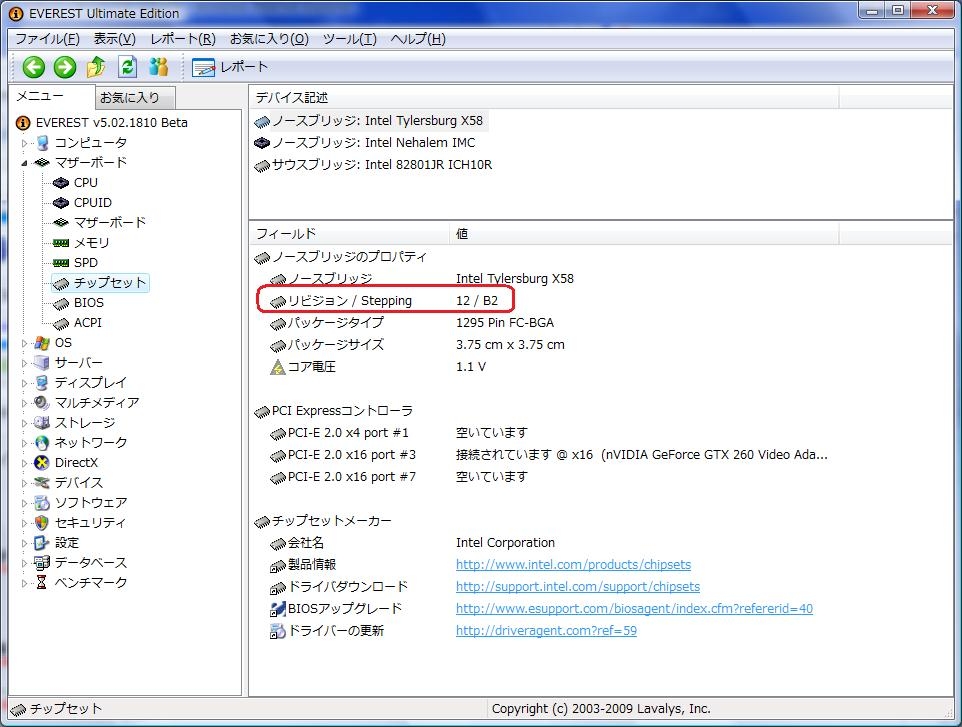The image size is (962, 727).
Task: Click the マルチメディア speaker icon
Action: (x=41, y=403)
